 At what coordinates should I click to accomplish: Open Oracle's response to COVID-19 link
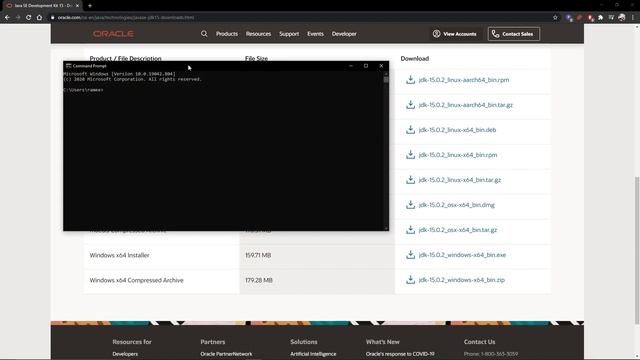click(x=400, y=354)
